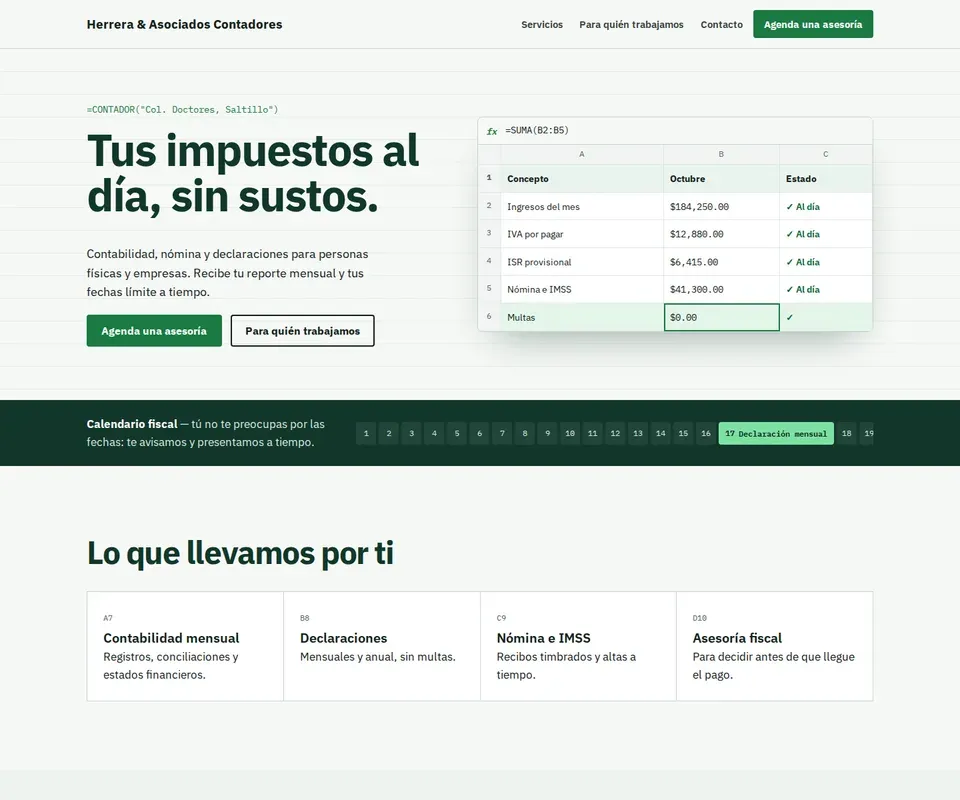Screen dimensions: 960x800
Task: Click the ISR provisional cell
Action: (582, 262)
